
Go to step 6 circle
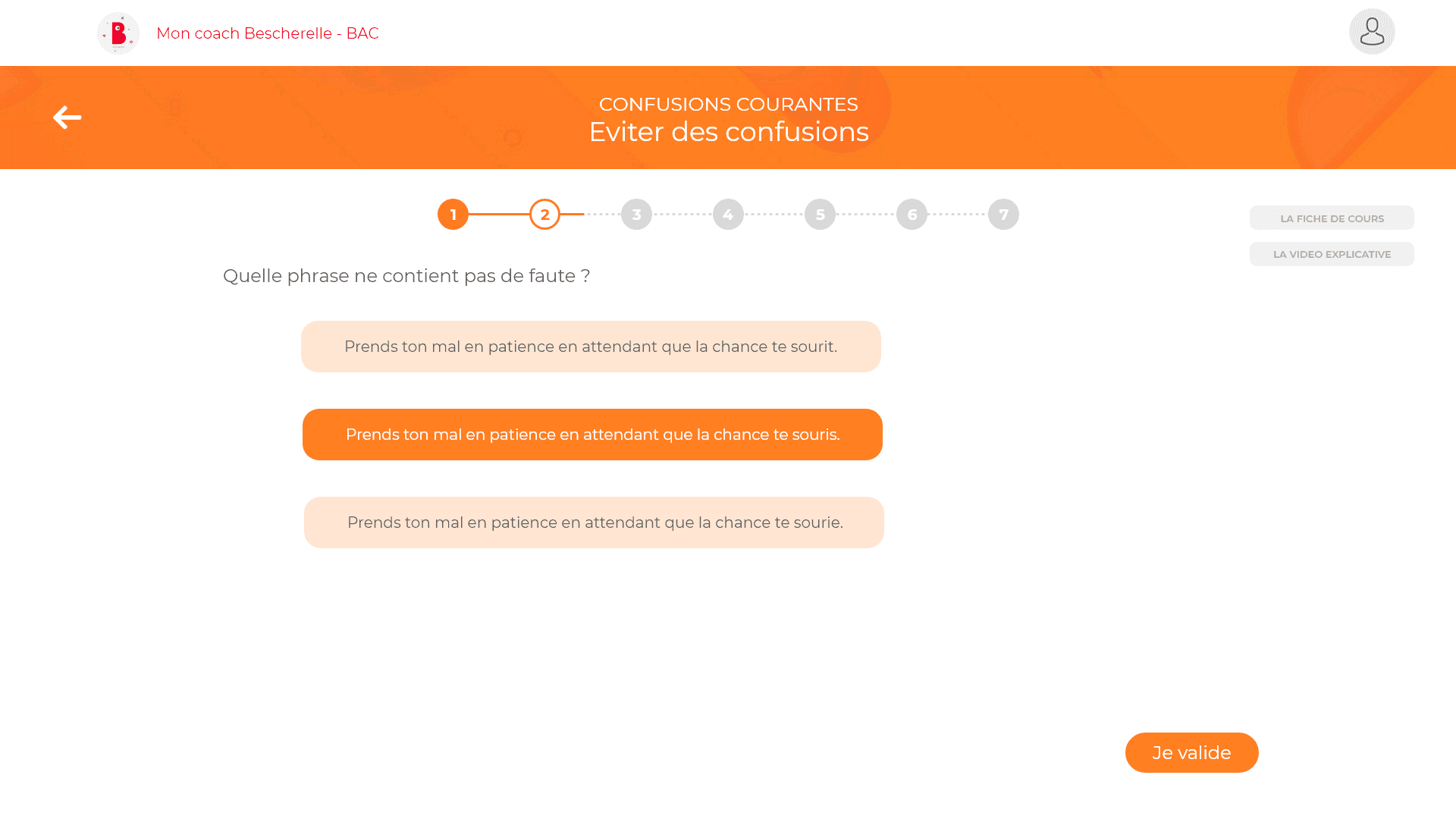click(912, 215)
